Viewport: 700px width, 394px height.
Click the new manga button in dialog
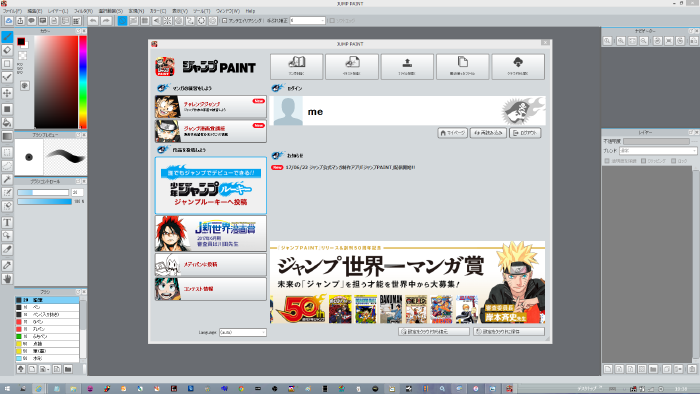pyautogui.click(x=296, y=66)
